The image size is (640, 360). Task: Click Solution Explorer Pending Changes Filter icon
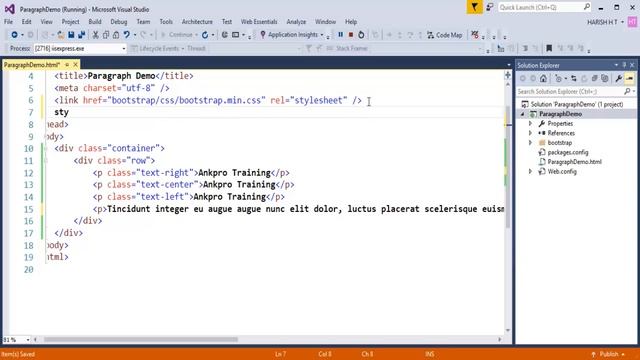tap(558, 78)
